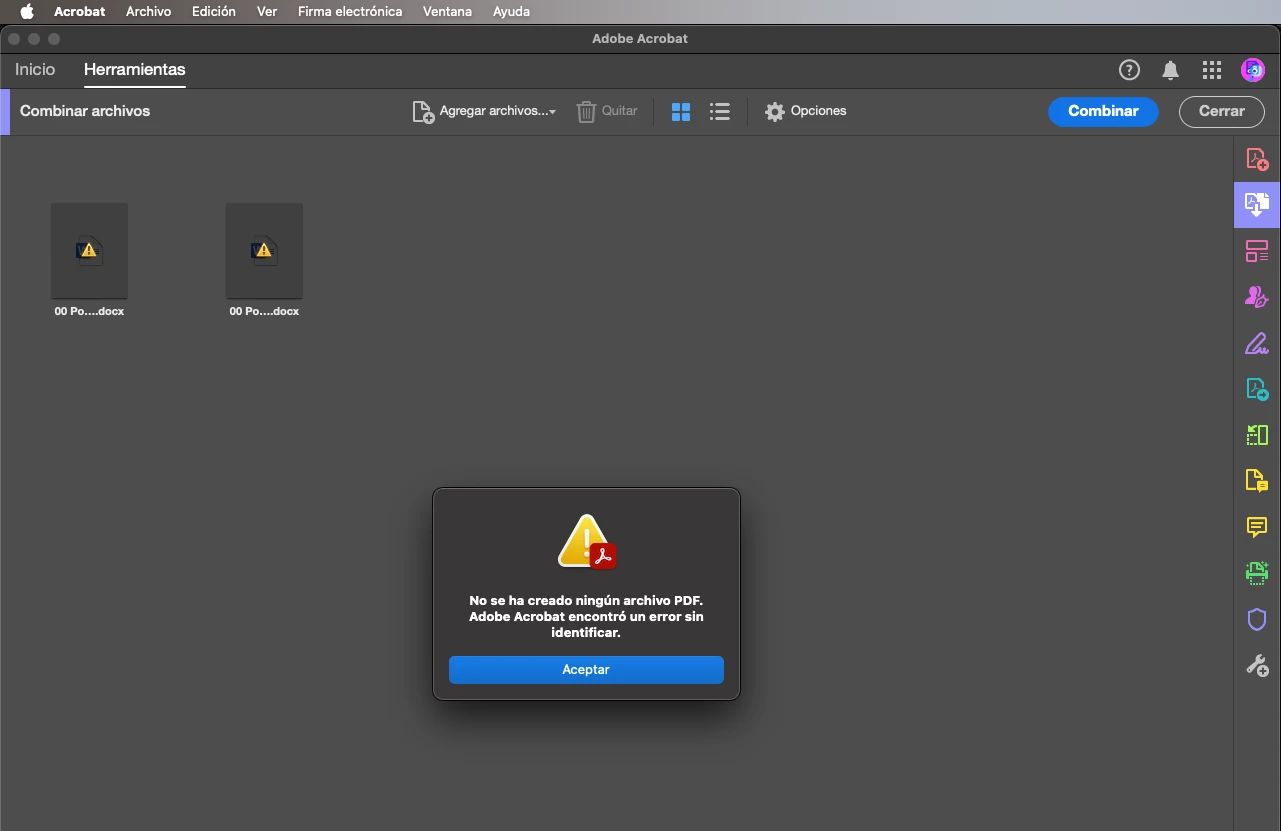Select the Protect shield tool
Screen dimensions: 1281x831
(x=1257, y=619)
